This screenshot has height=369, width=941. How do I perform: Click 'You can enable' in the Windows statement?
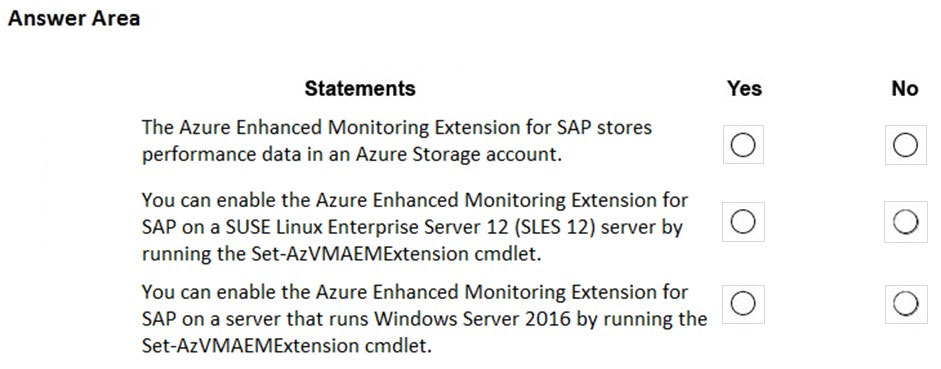(x=205, y=292)
